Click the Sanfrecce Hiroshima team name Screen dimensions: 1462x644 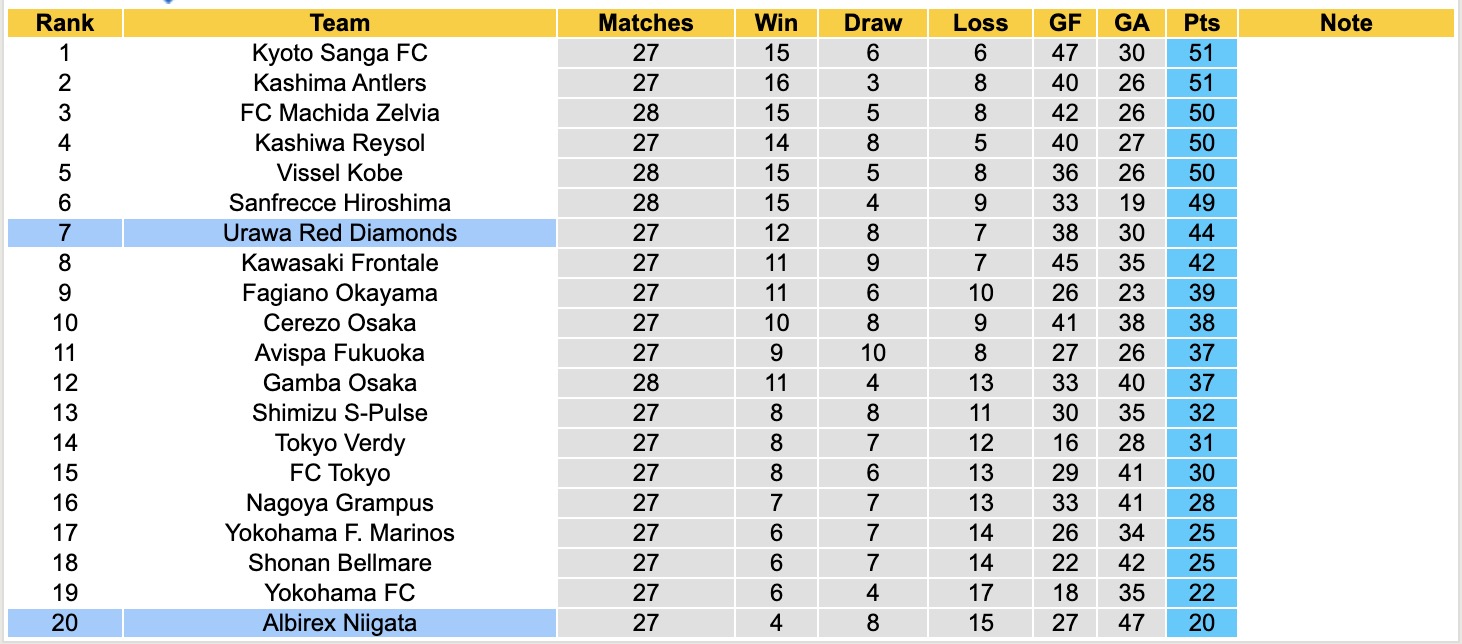pyautogui.click(x=340, y=203)
